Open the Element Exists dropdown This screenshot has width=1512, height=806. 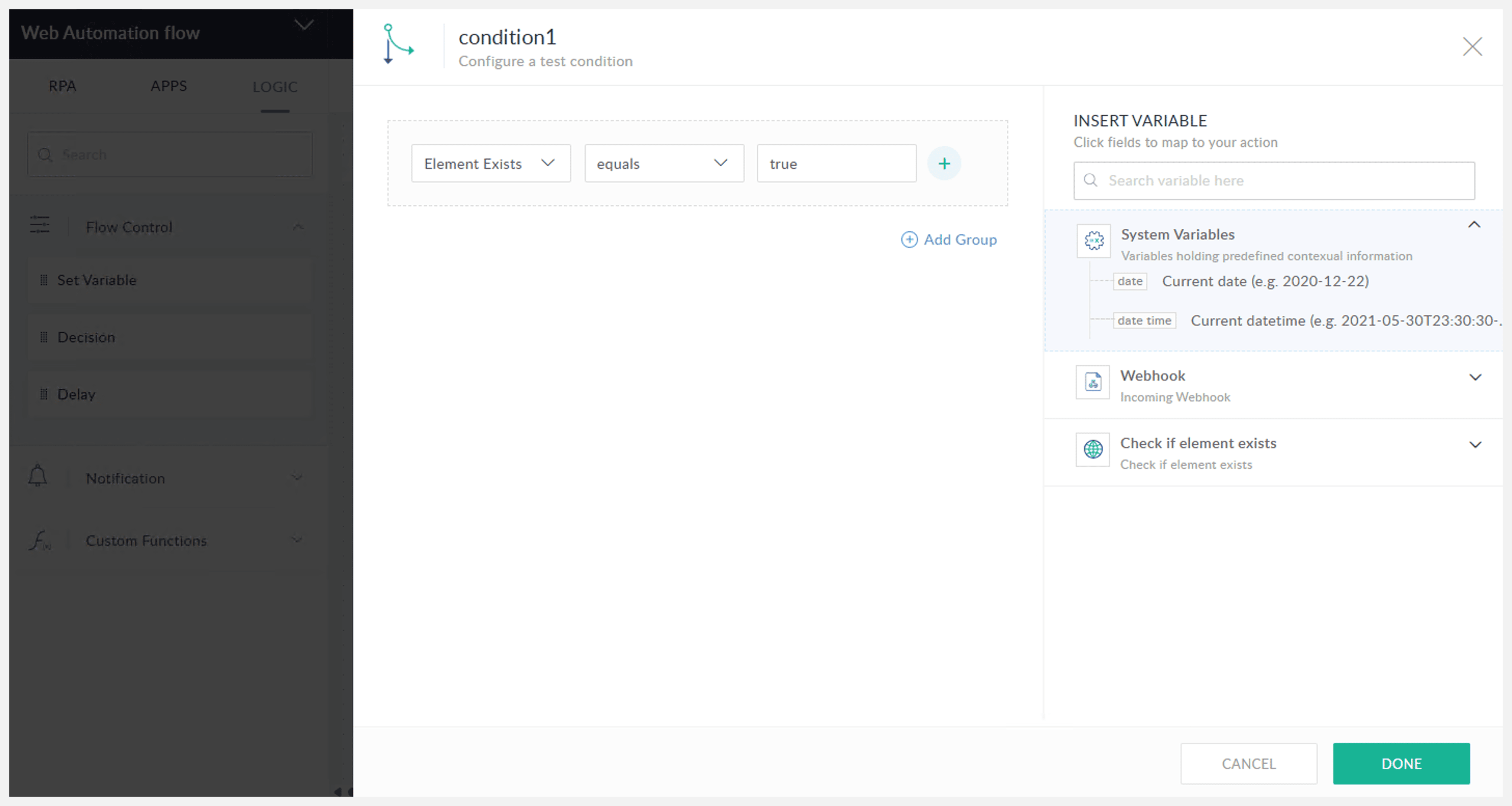pyautogui.click(x=490, y=164)
